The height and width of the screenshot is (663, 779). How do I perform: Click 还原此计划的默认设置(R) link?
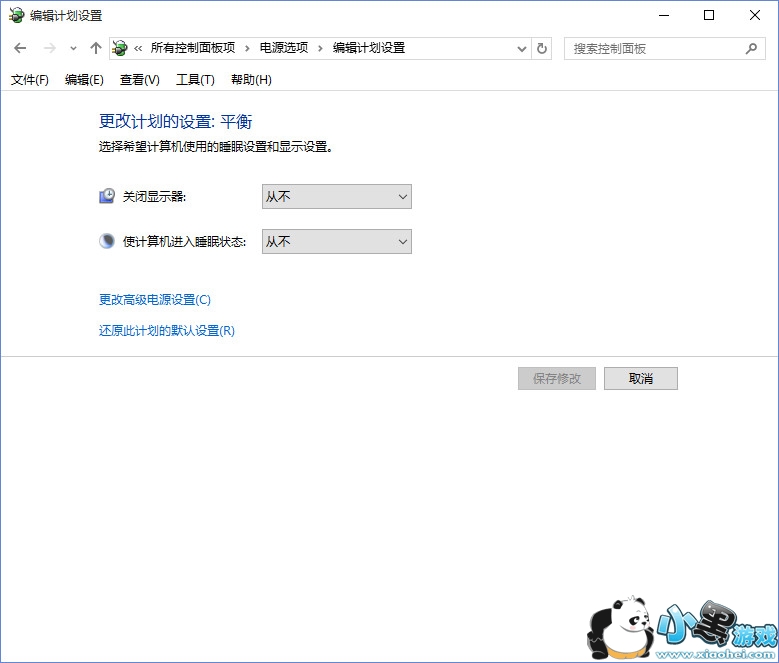pyautogui.click(x=167, y=330)
